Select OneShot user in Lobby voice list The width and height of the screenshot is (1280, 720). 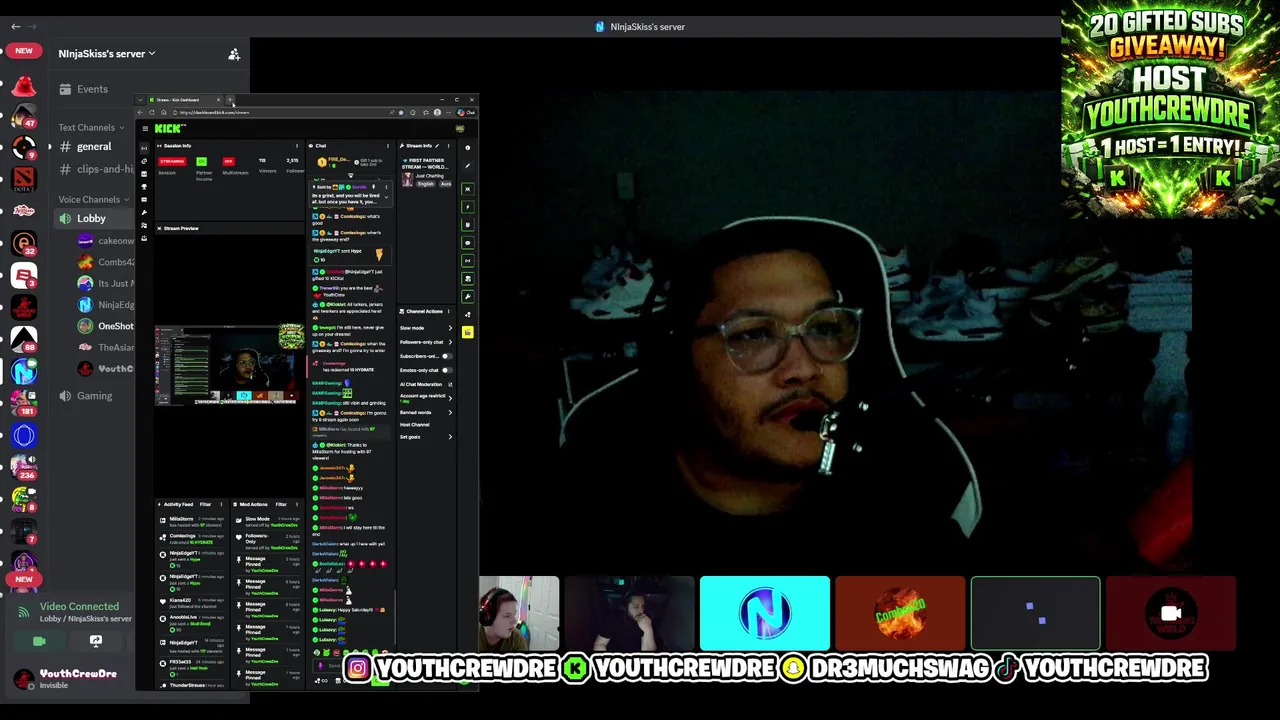(x=106, y=326)
